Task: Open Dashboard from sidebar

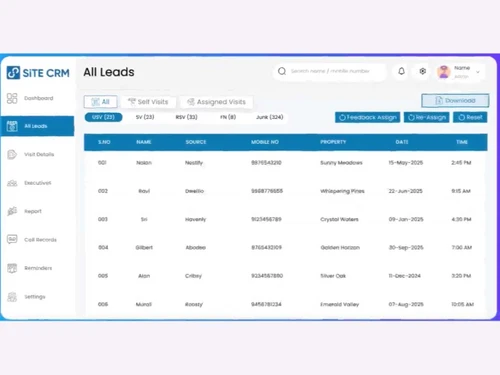Action: (x=39, y=98)
